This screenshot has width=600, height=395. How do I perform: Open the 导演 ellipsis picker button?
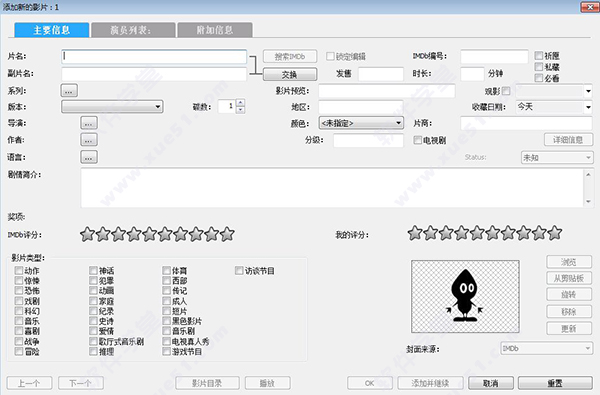coord(89,123)
